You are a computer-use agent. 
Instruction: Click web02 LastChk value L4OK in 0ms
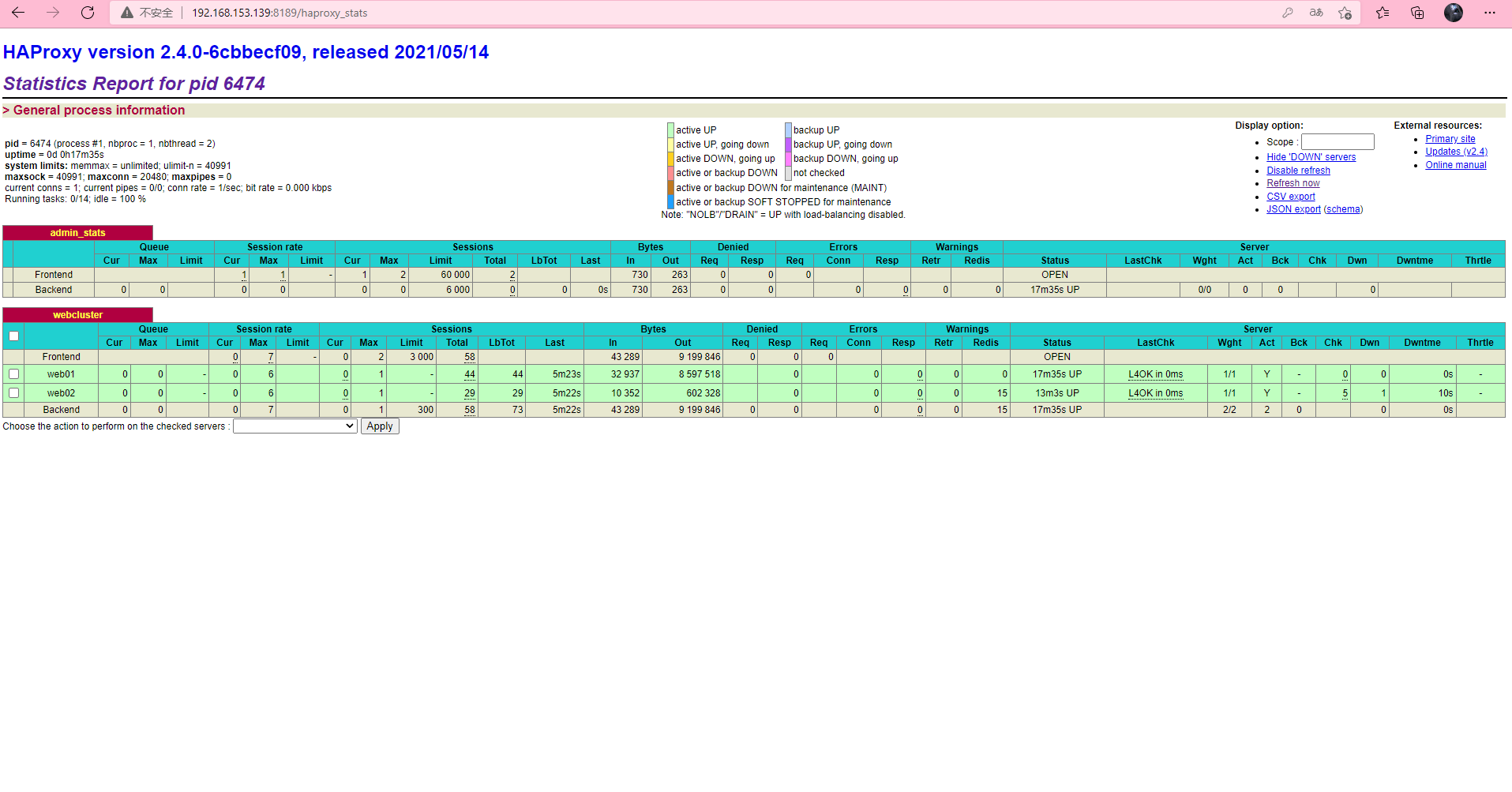click(1155, 393)
